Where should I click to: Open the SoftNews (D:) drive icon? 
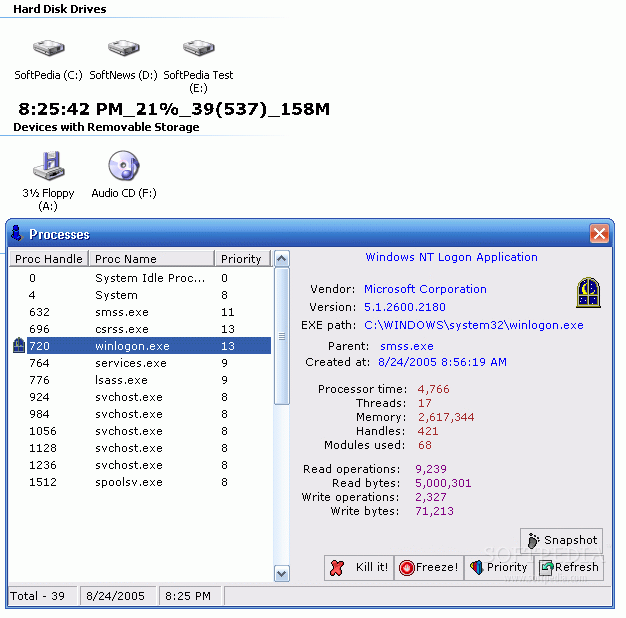[x=123, y=48]
